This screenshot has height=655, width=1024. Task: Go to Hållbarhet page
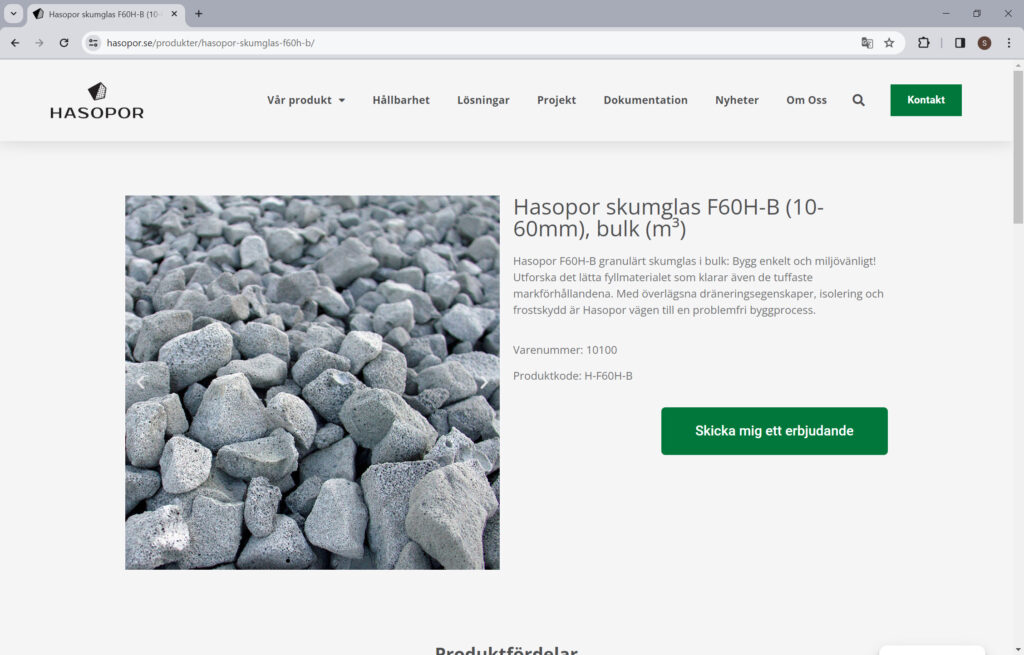click(x=401, y=100)
